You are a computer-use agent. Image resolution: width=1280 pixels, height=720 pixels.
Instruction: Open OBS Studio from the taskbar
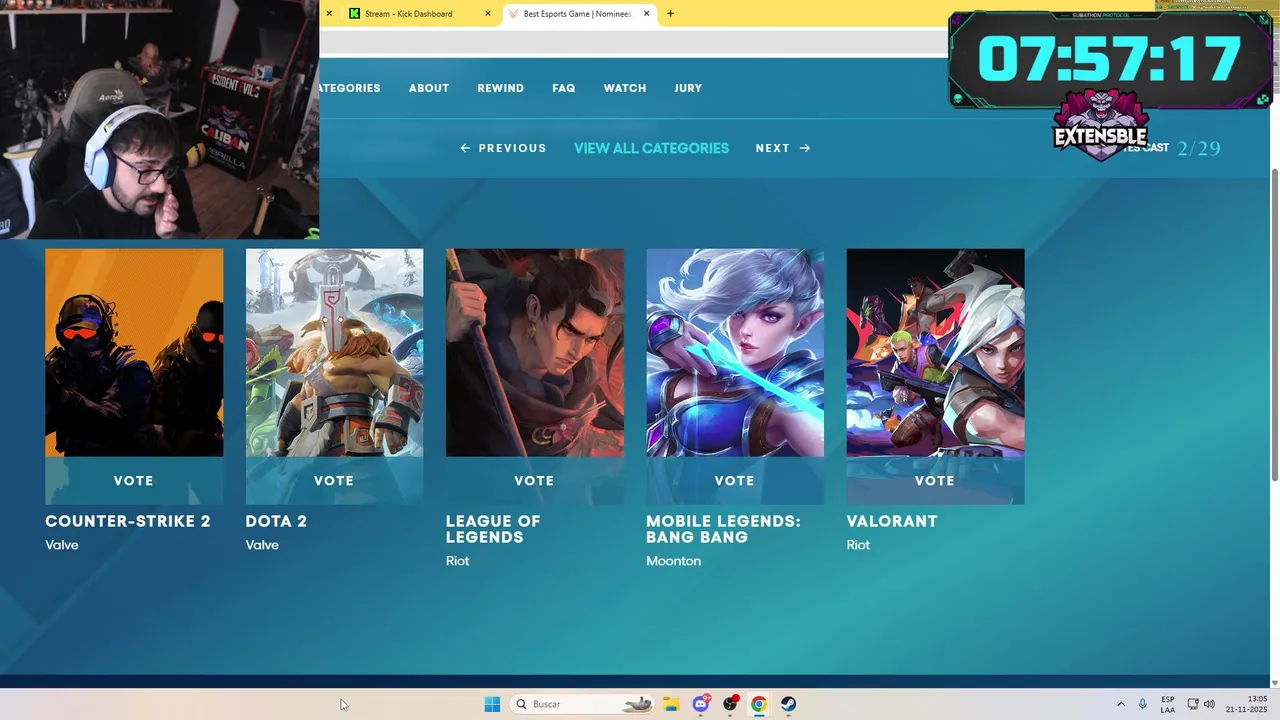[731, 704]
